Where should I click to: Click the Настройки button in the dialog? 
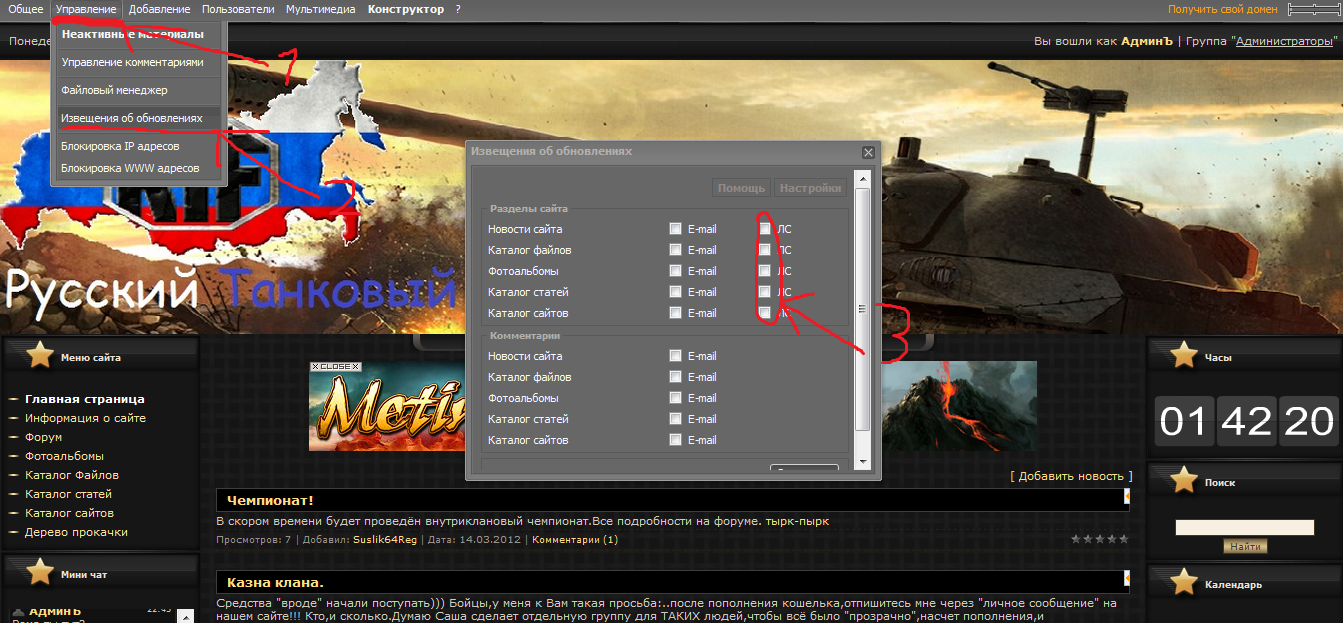coord(810,188)
